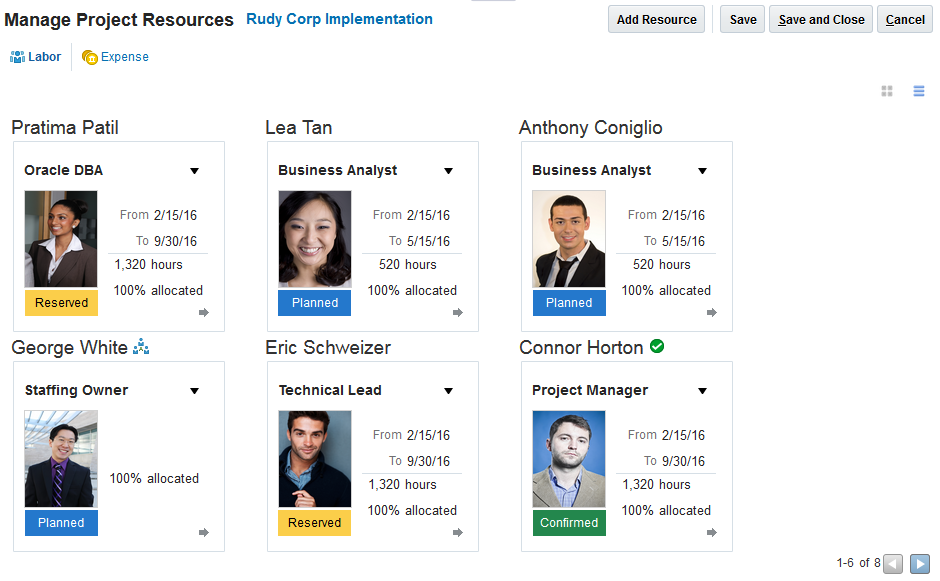Click arrow icon on Pratima Patil card
The height and width of the screenshot is (581, 940).
tap(204, 313)
